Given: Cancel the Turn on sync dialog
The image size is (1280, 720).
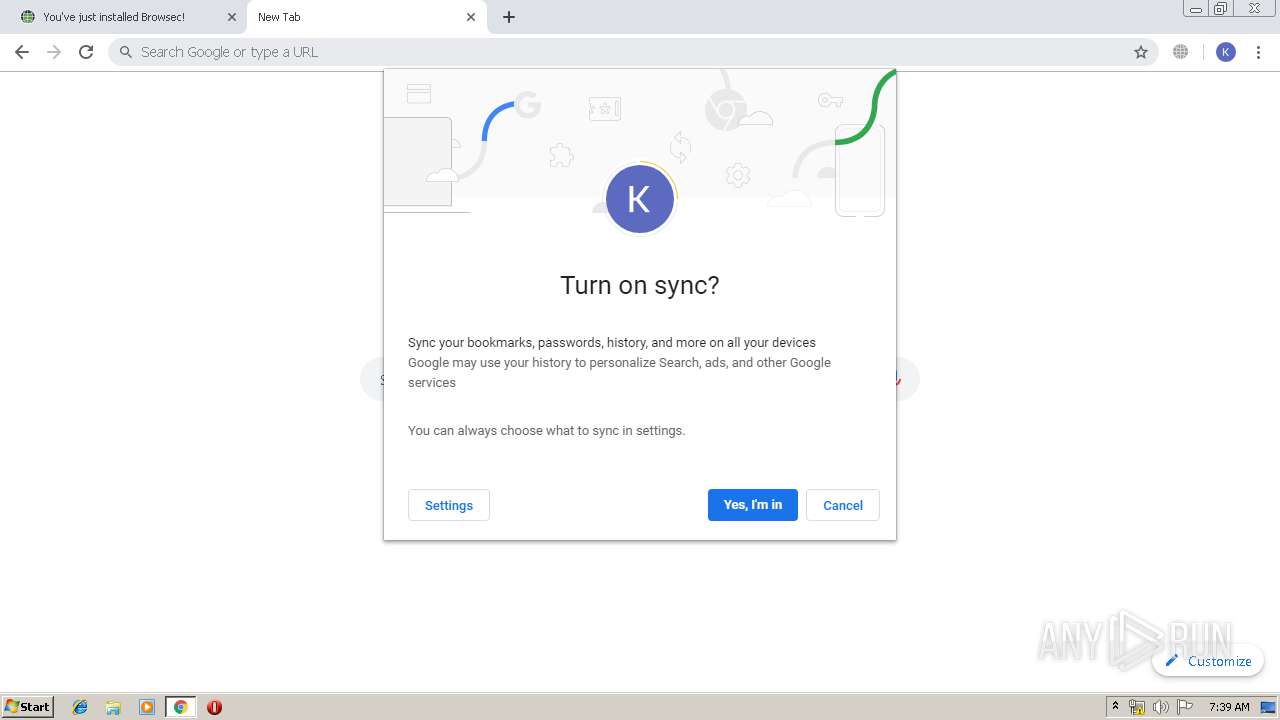Looking at the screenshot, I should tap(843, 505).
